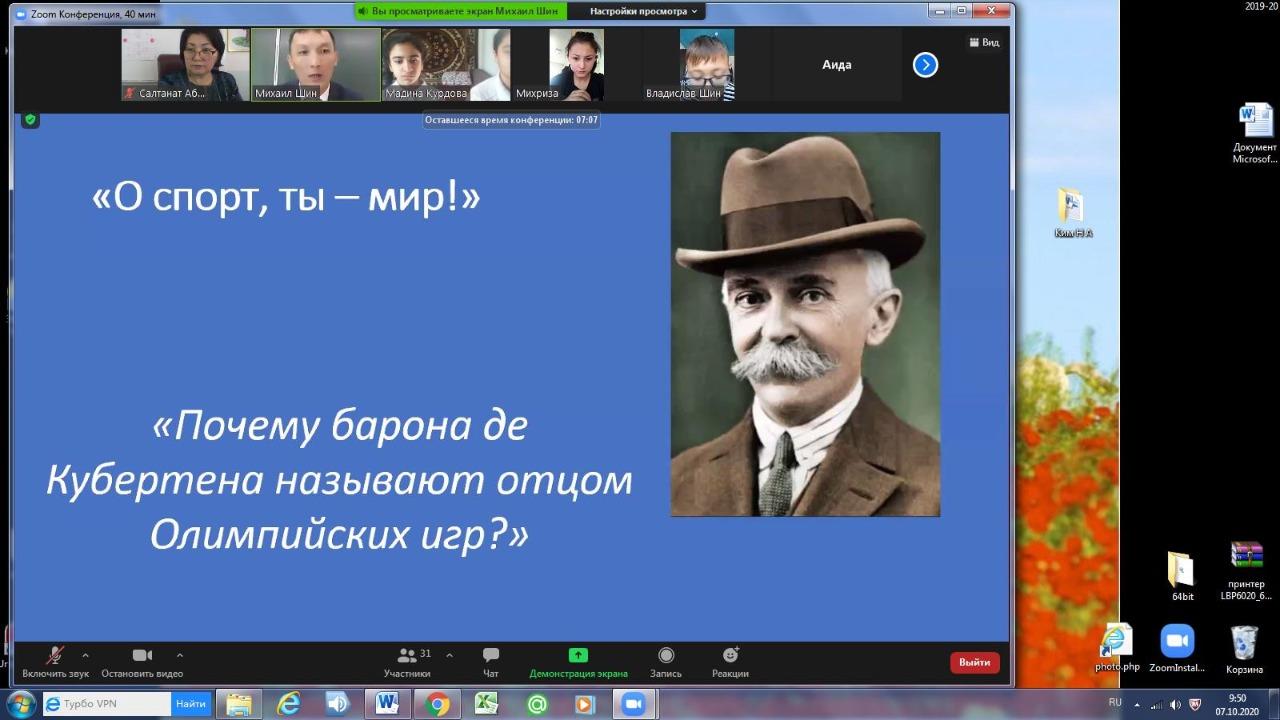1280x720 pixels.
Task: Open the Participants panel icon
Action: pos(407,656)
